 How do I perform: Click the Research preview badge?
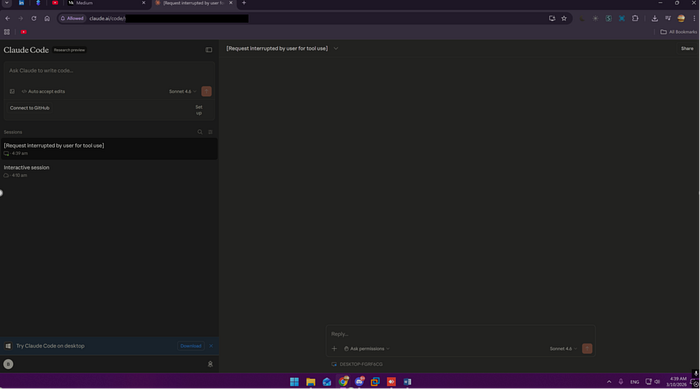(69, 50)
